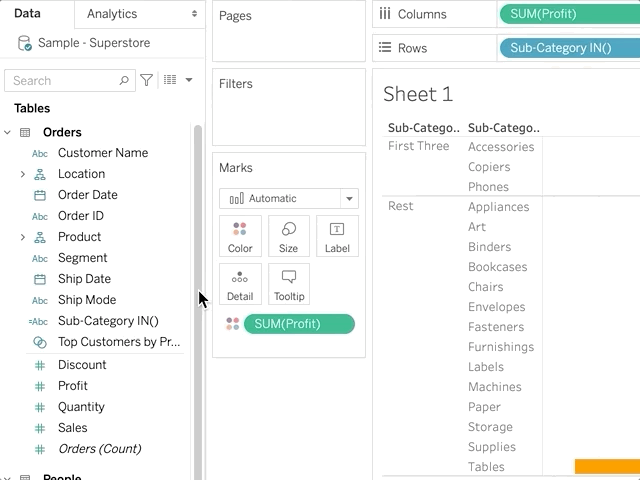Expand the Product hierarchy
The image size is (640, 480).
point(23,237)
